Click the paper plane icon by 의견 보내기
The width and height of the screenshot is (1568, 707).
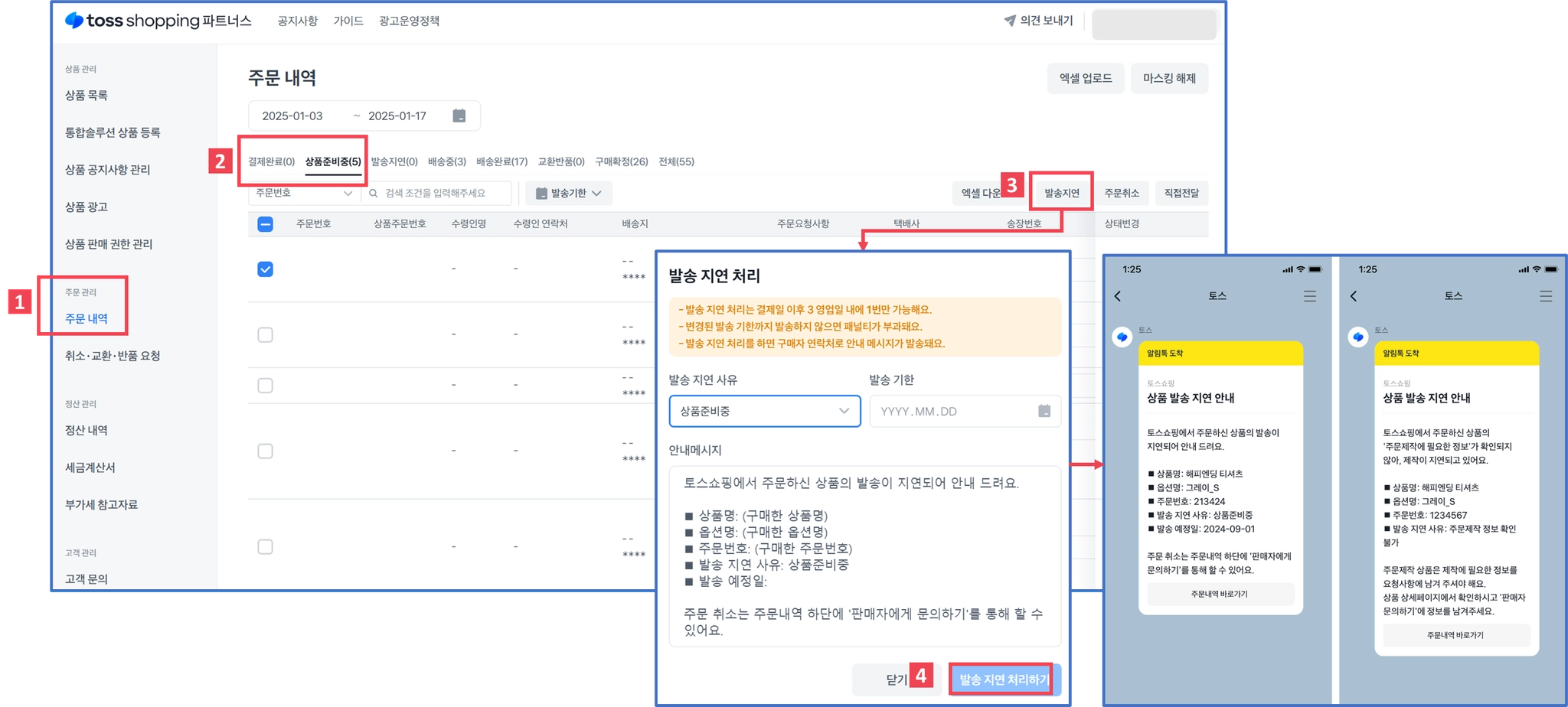pyautogui.click(x=1010, y=21)
